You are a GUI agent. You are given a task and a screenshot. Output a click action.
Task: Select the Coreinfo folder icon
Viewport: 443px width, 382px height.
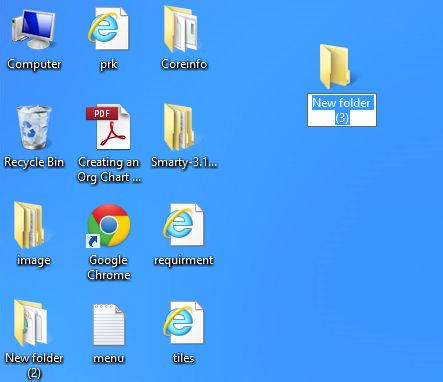[182, 29]
